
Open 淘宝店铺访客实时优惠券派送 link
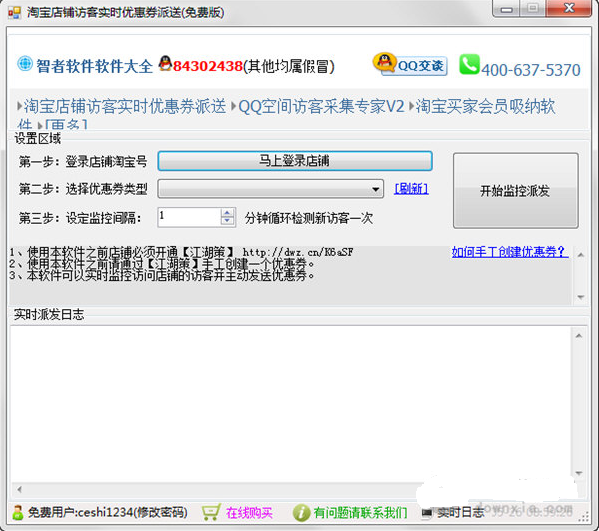tap(125, 106)
